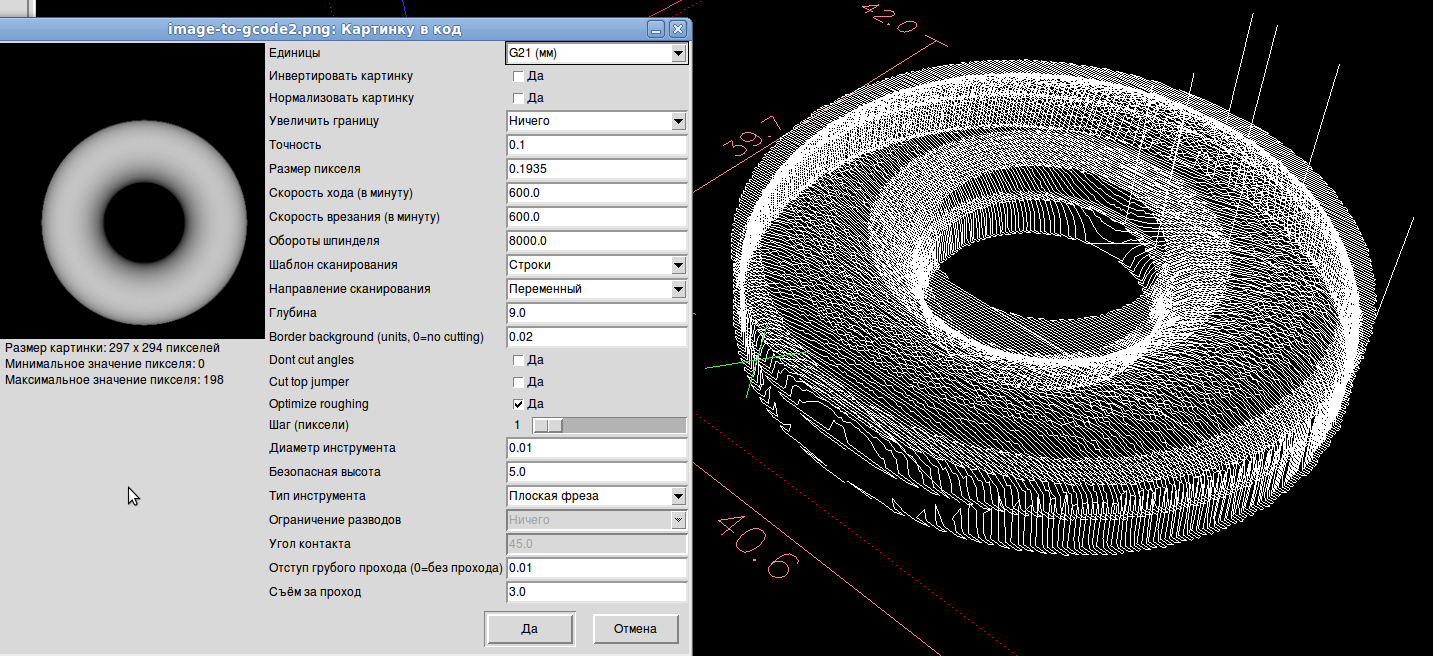Enable the invert image checkbox
Screen dimensions: 1433x656
click(518, 76)
